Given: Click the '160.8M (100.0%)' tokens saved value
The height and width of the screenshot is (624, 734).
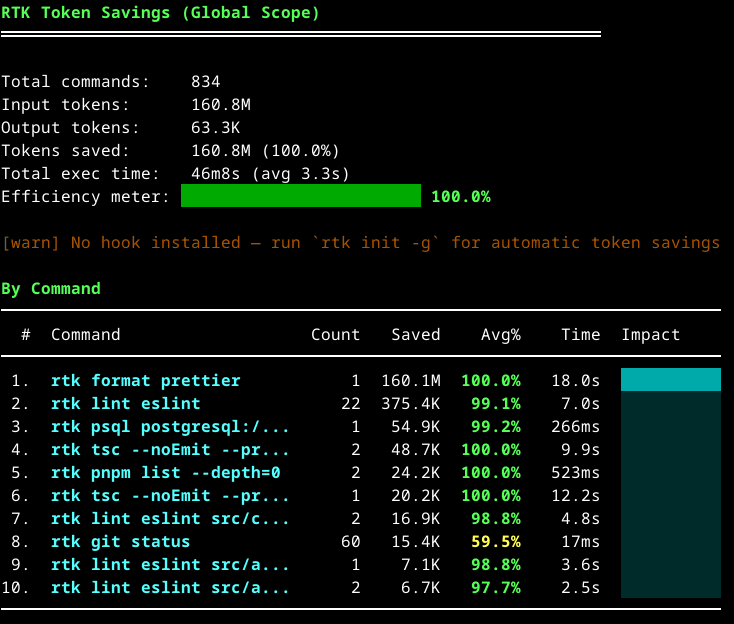Looking at the screenshot, I should 265,151.
